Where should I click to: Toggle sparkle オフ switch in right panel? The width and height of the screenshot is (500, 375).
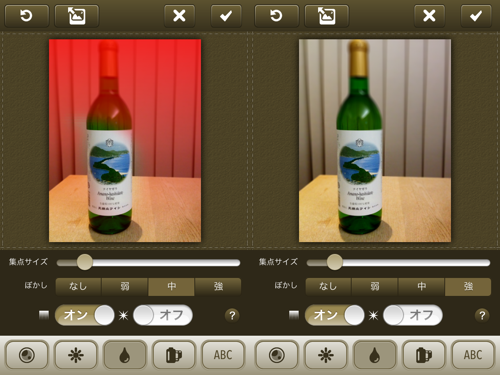413,315
